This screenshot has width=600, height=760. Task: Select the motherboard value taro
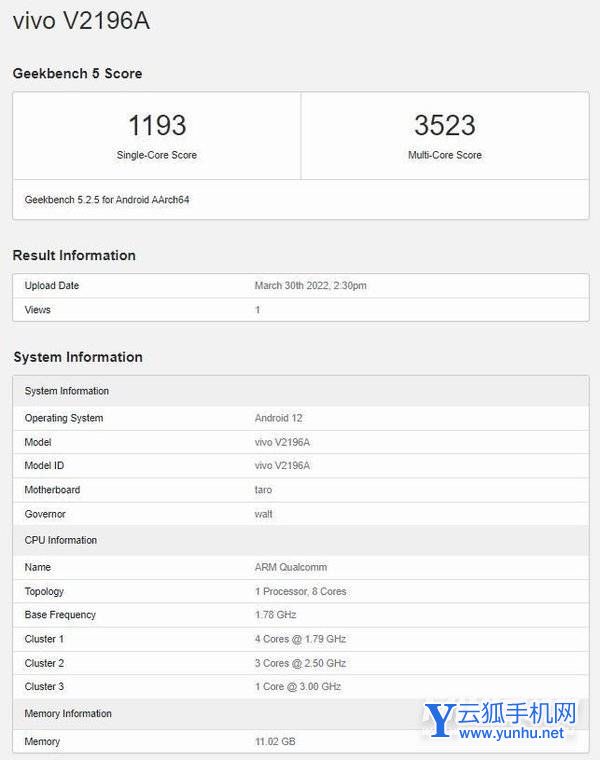click(263, 490)
